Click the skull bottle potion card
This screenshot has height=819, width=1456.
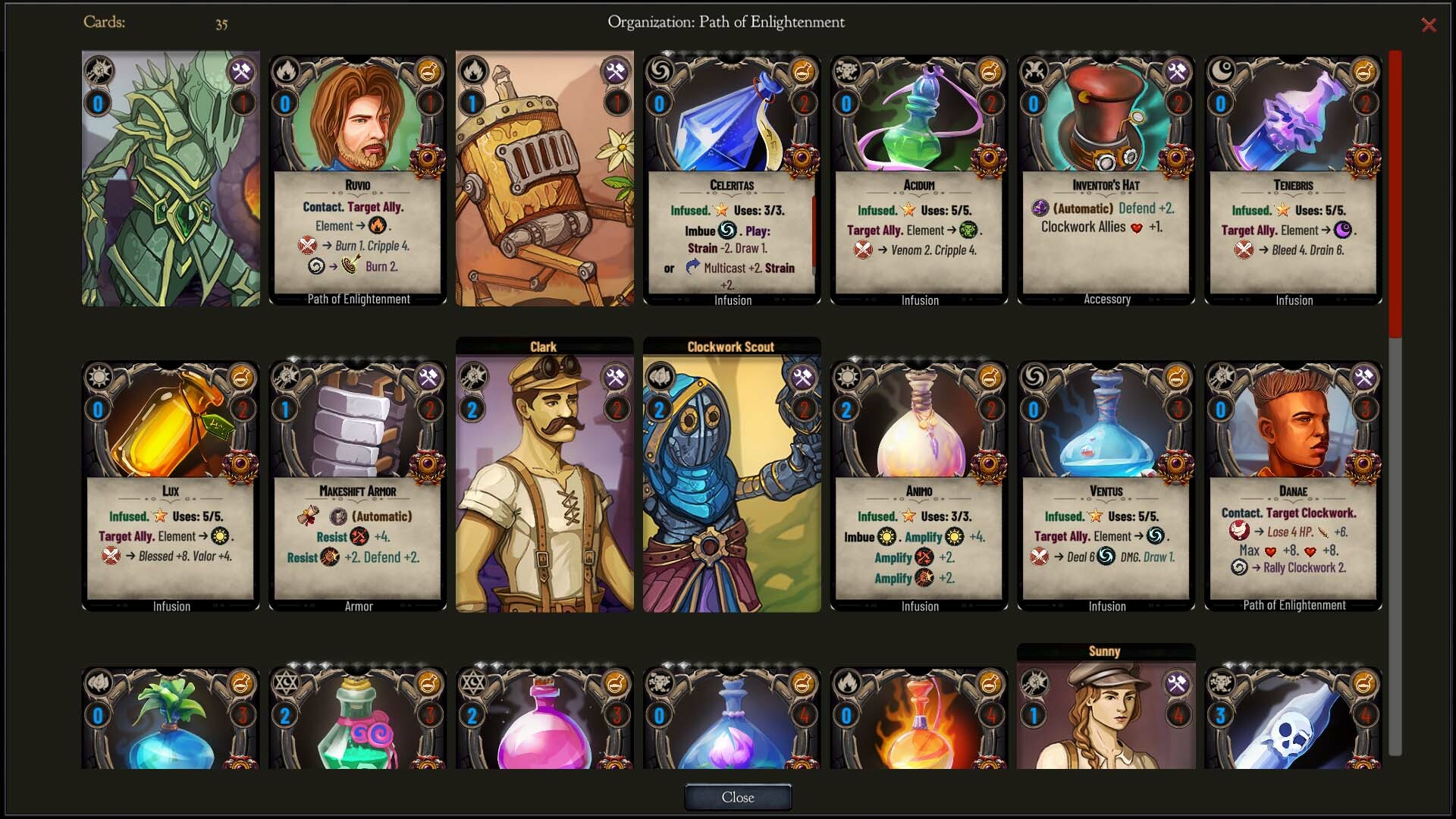(1293, 717)
